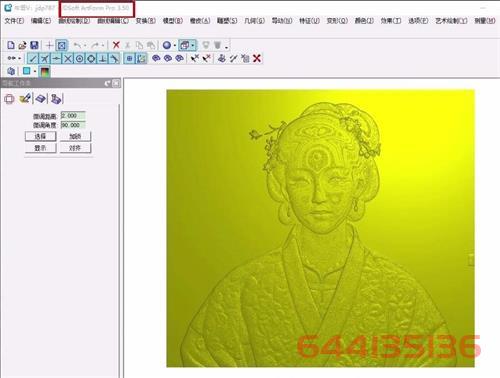The image size is (500, 378).
Task: Expand the view windows dropdown arrow
Action: point(193,45)
